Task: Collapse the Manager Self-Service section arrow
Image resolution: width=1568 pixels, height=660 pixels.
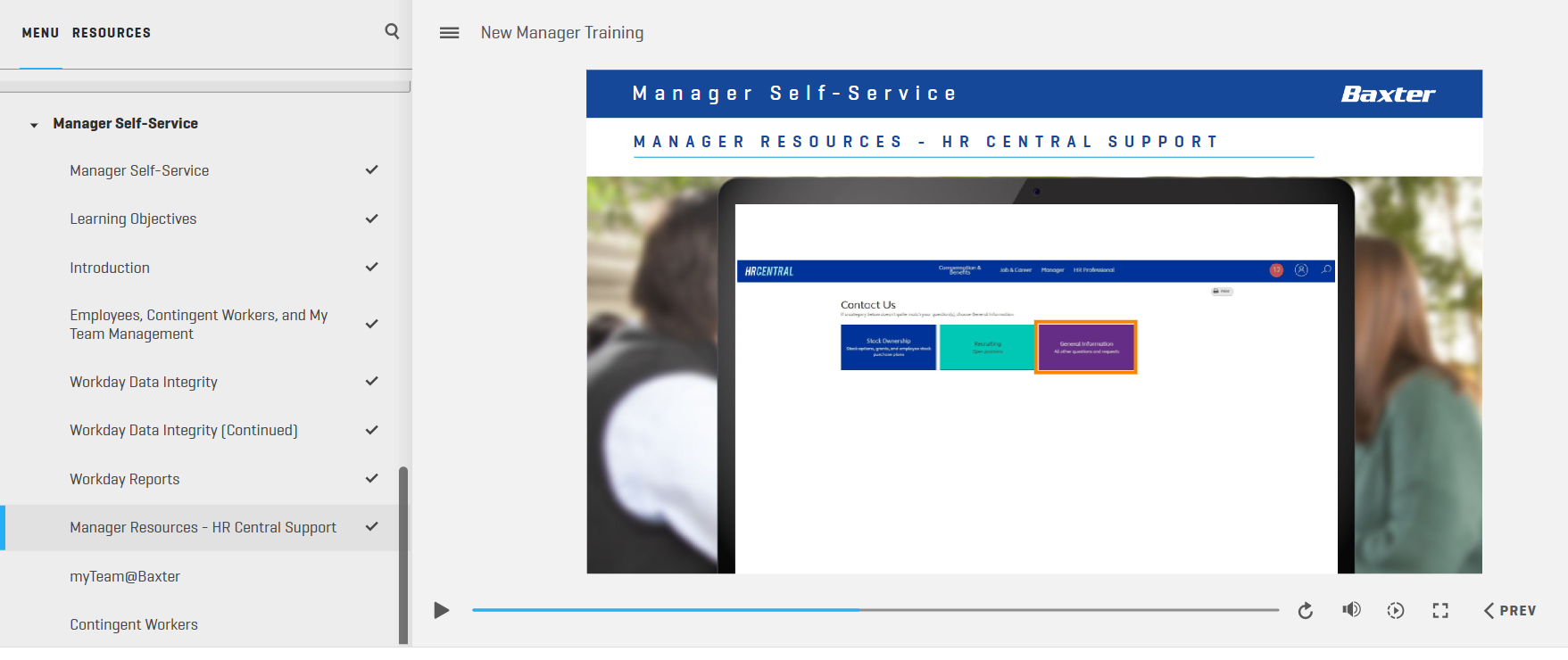Action: point(34,125)
